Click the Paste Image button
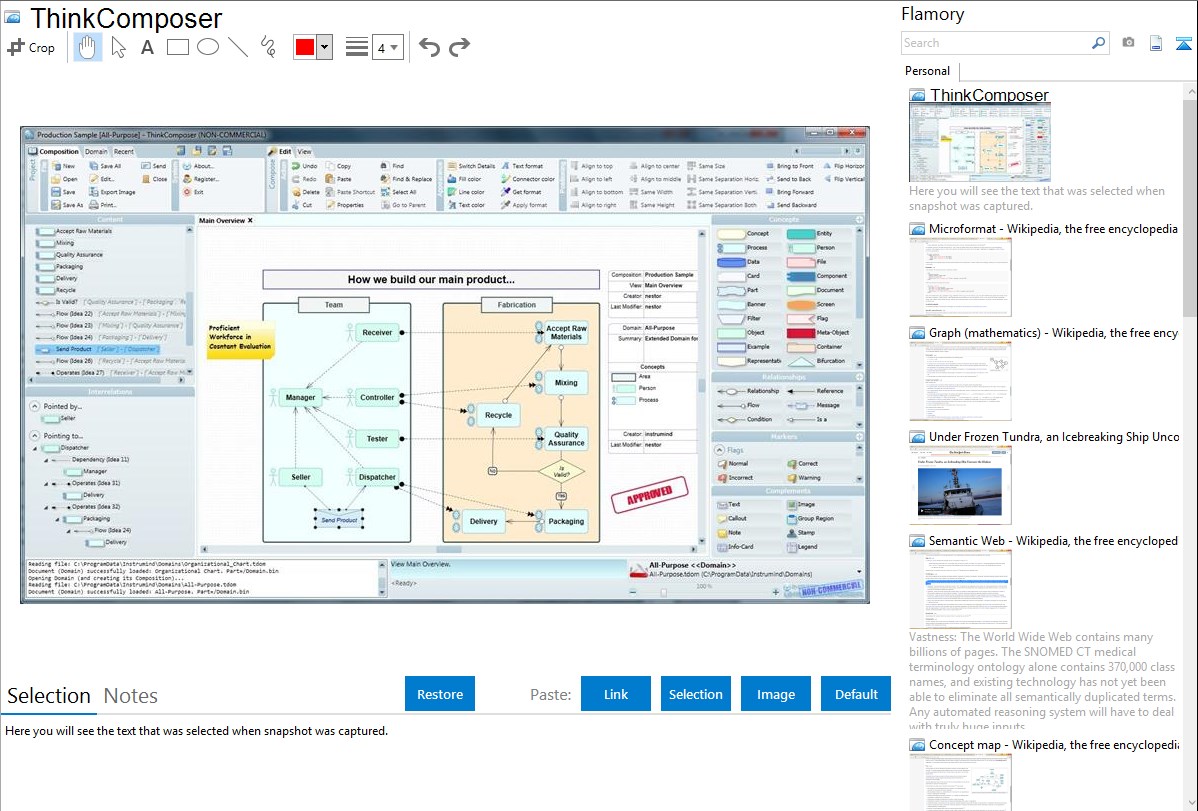This screenshot has width=1198, height=811. (x=775, y=694)
